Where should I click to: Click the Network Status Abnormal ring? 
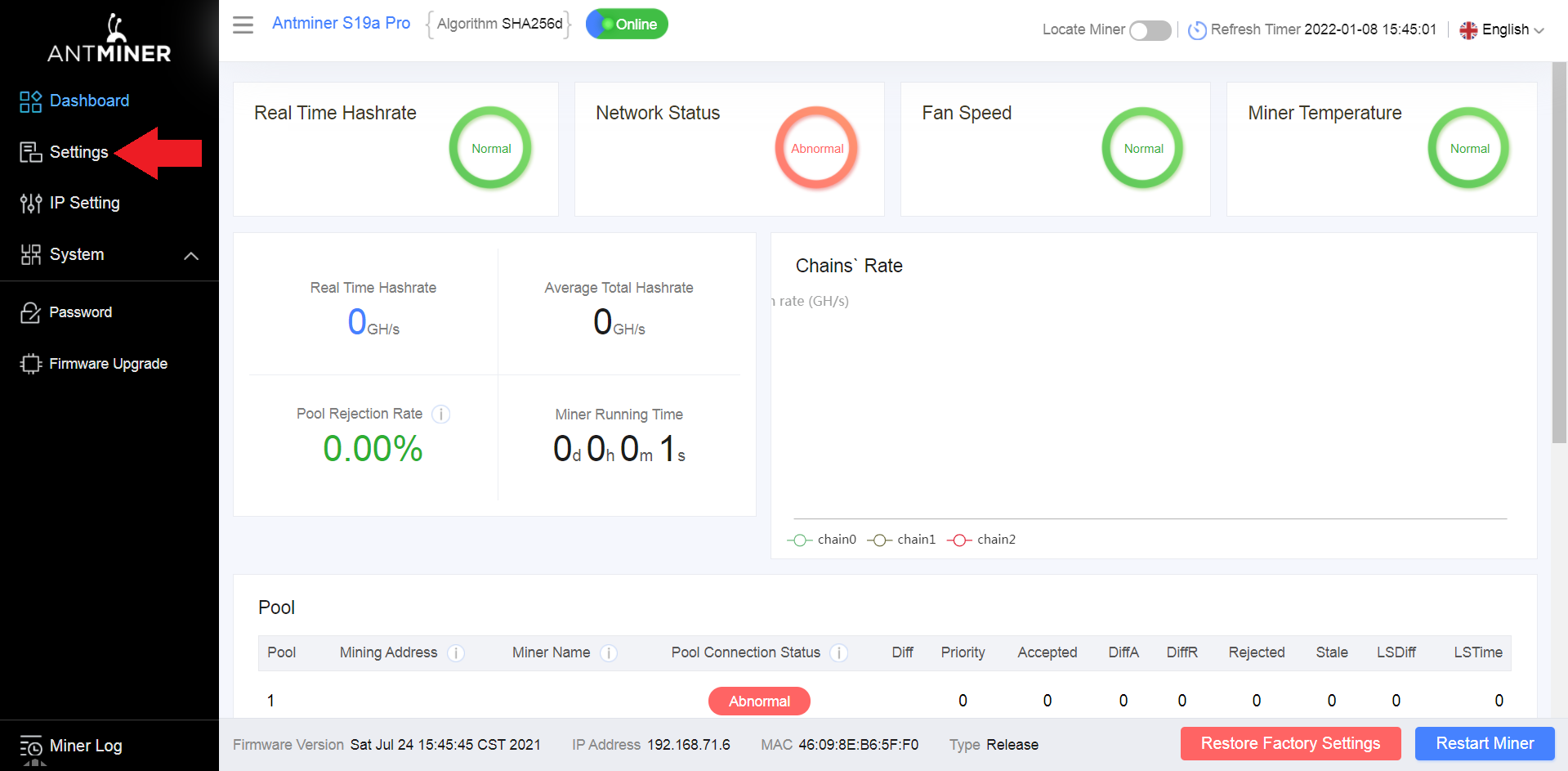[x=816, y=148]
